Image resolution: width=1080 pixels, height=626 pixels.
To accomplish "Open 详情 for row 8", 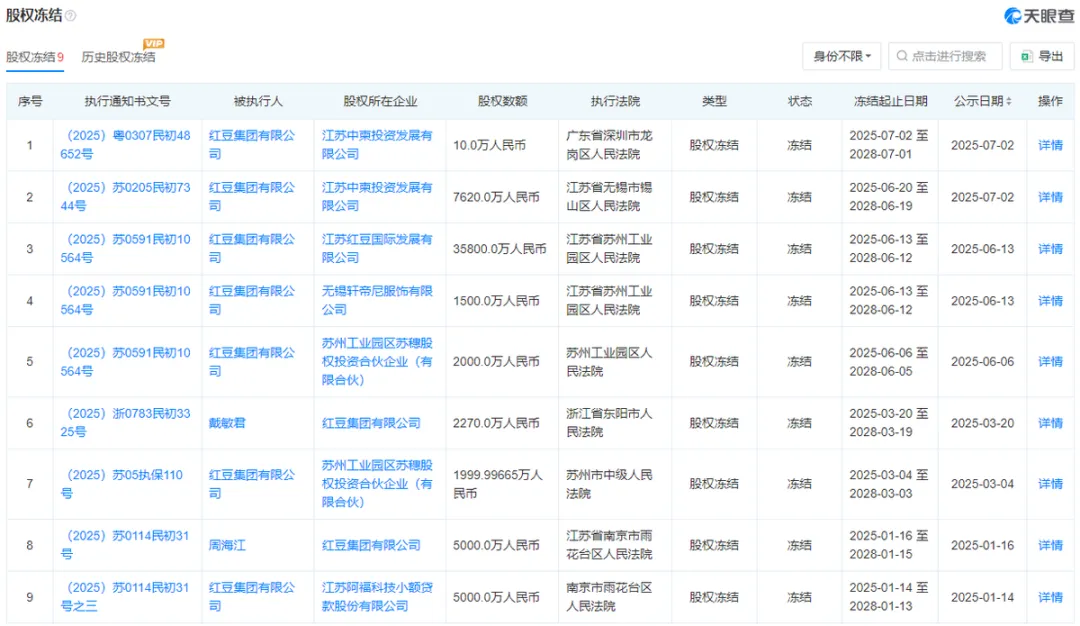I will click(x=1050, y=545).
